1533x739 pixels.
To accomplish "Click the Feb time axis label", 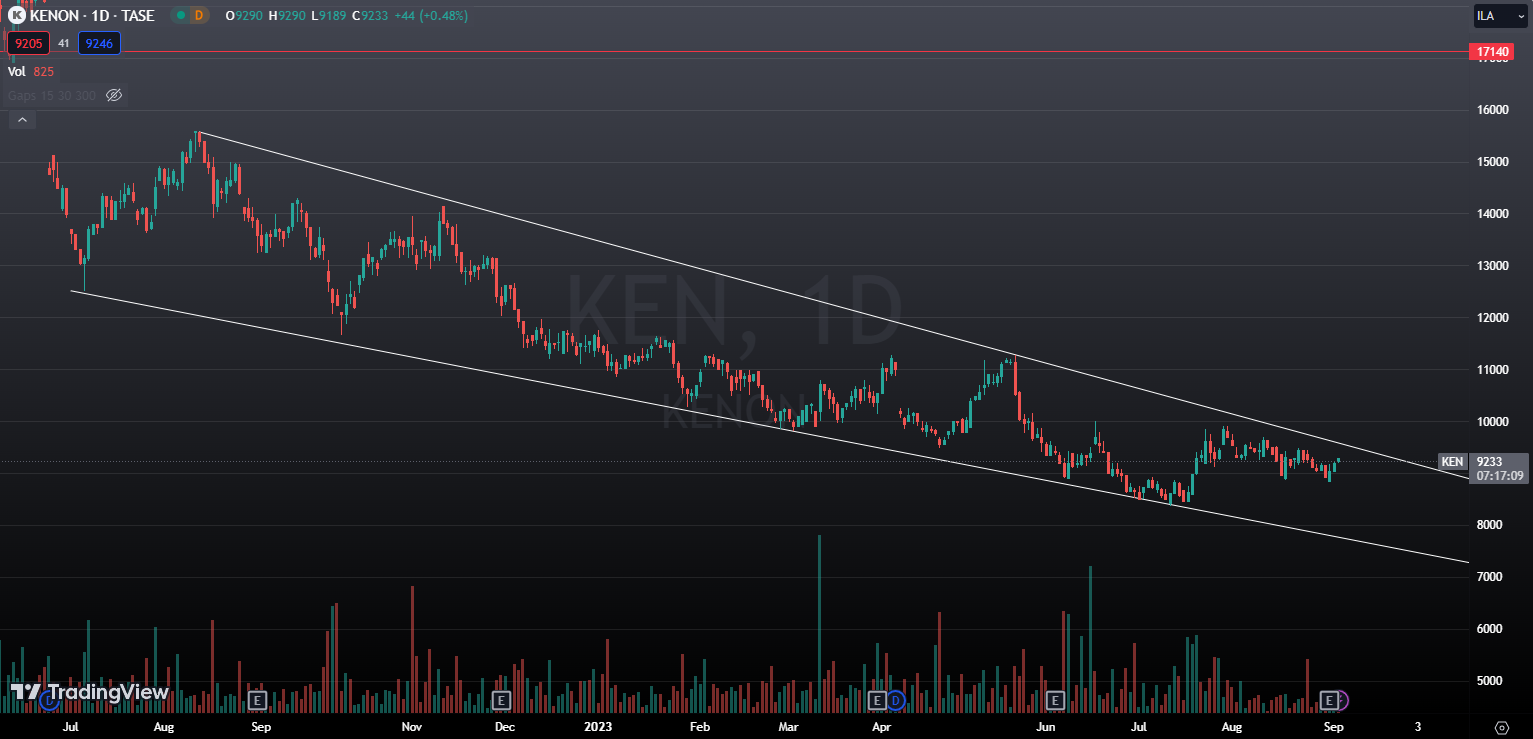I will [699, 727].
